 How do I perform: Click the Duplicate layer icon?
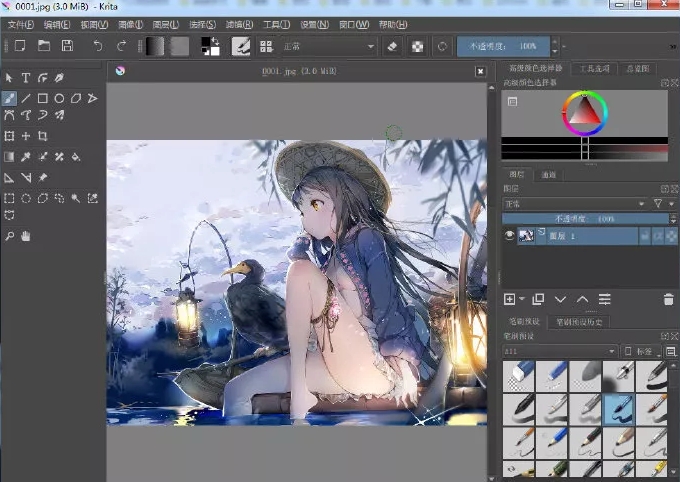(538, 299)
